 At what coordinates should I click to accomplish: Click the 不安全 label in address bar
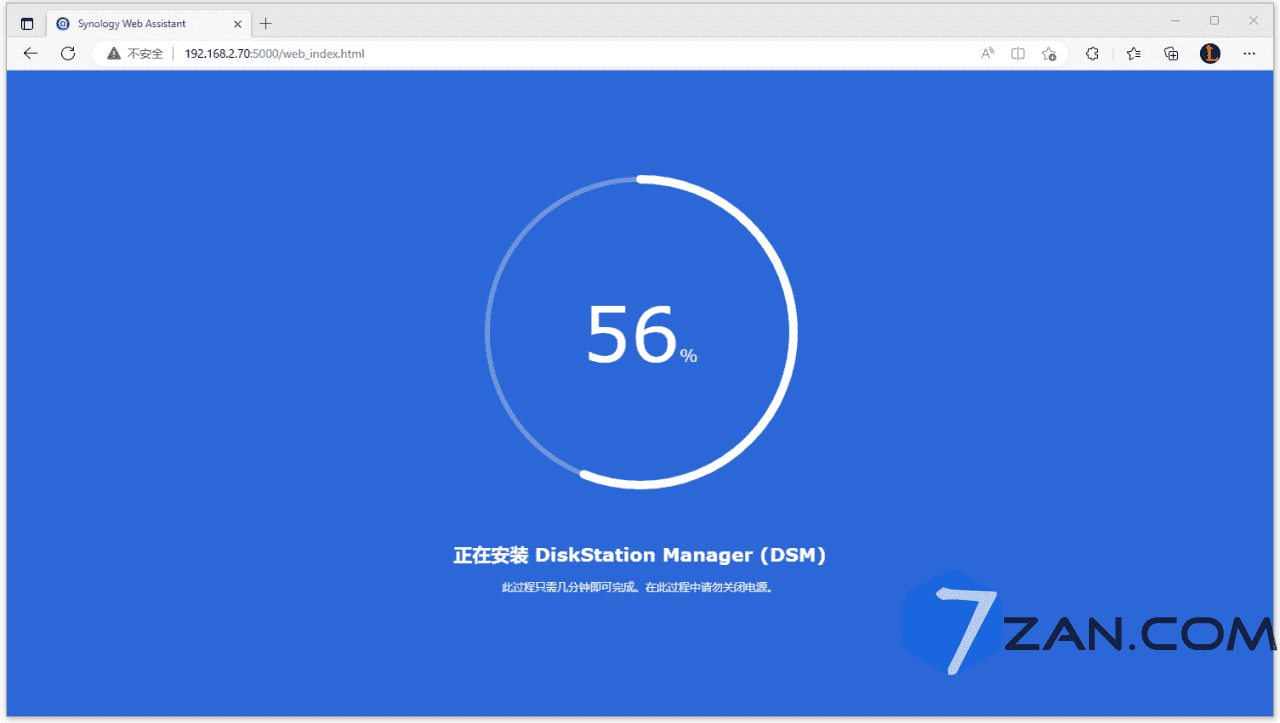145,54
